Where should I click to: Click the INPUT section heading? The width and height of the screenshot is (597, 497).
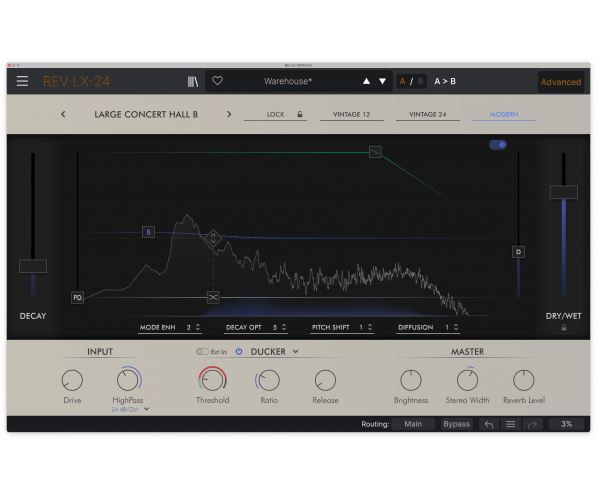100,352
